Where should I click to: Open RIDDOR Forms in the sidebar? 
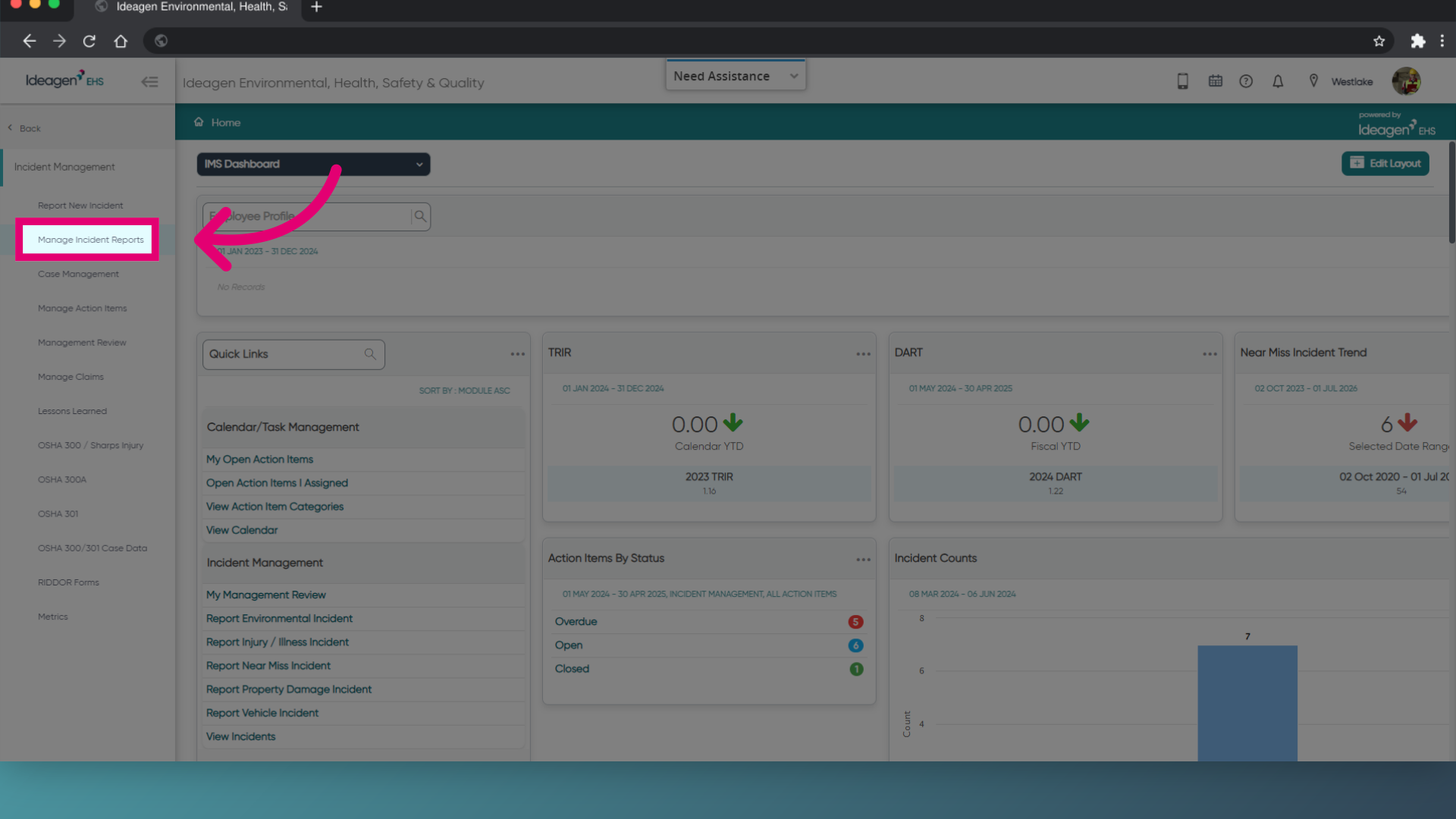[68, 582]
